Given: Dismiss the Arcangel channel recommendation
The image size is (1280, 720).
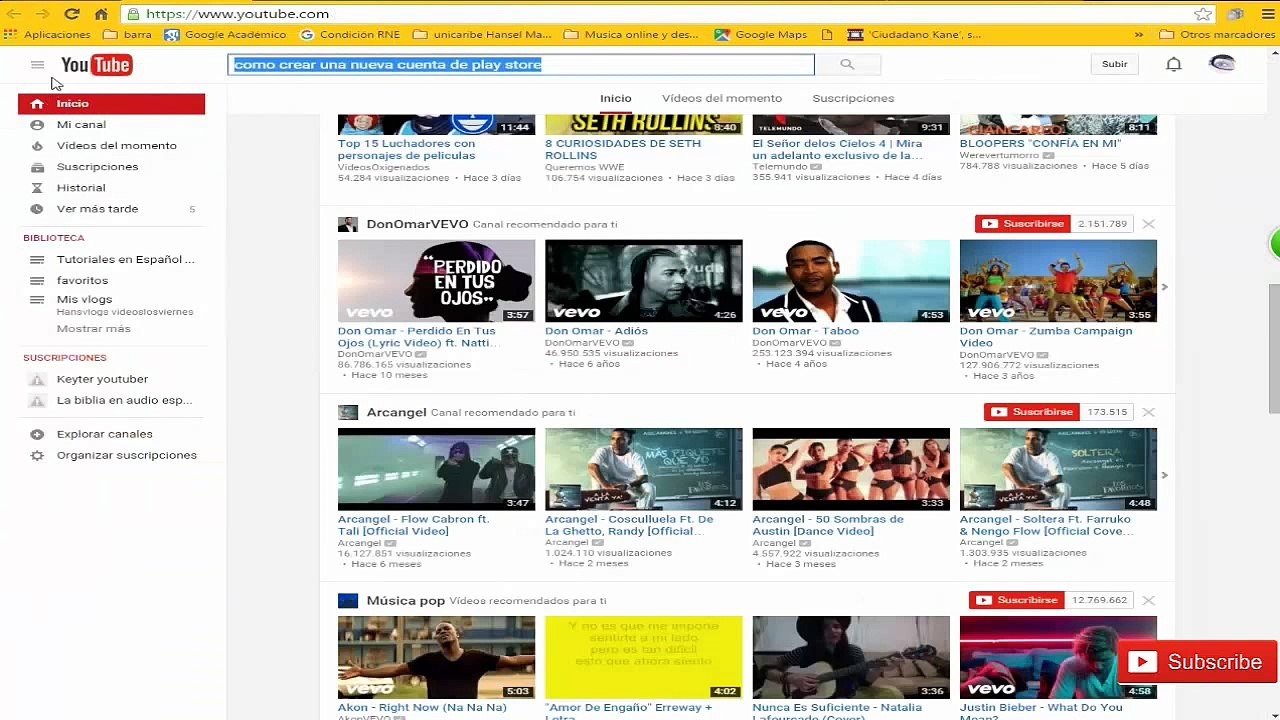Looking at the screenshot, I should tap(1148, 412).
